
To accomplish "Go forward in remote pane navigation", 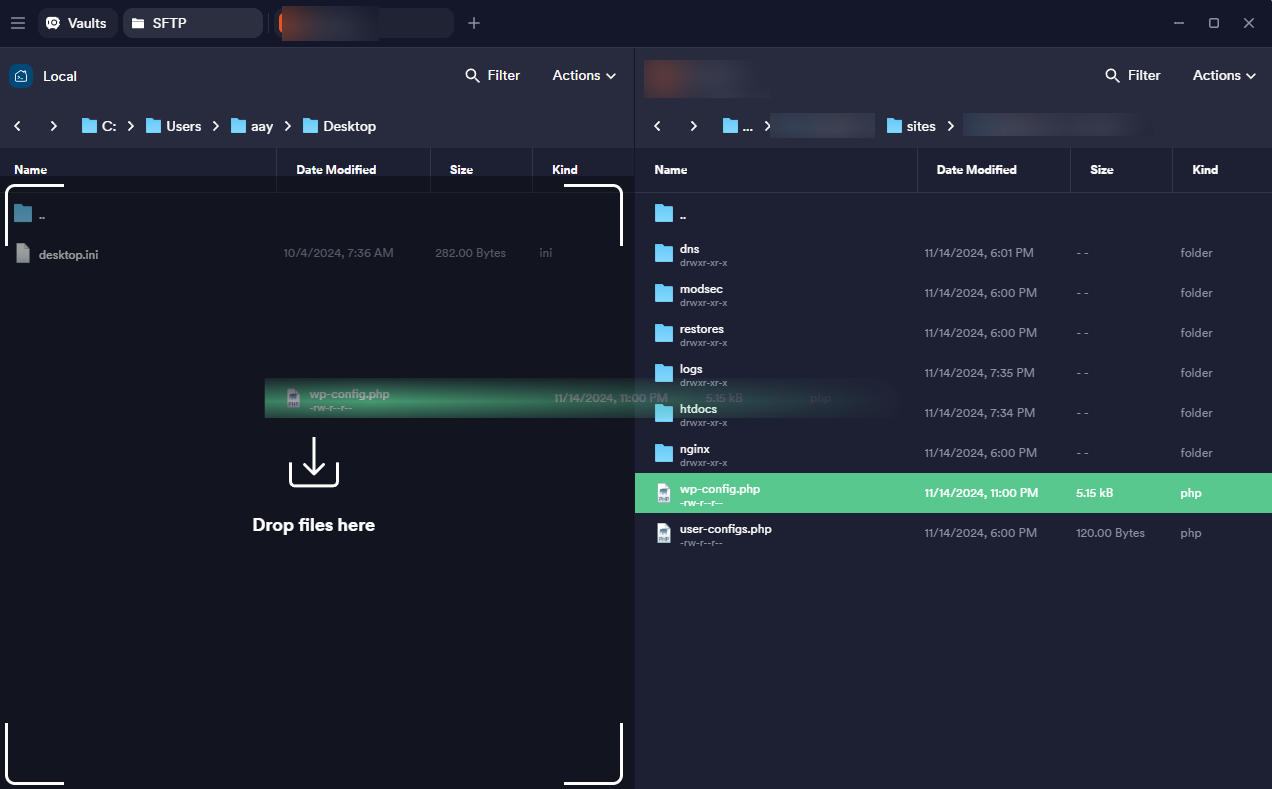I will coord(693,126).
